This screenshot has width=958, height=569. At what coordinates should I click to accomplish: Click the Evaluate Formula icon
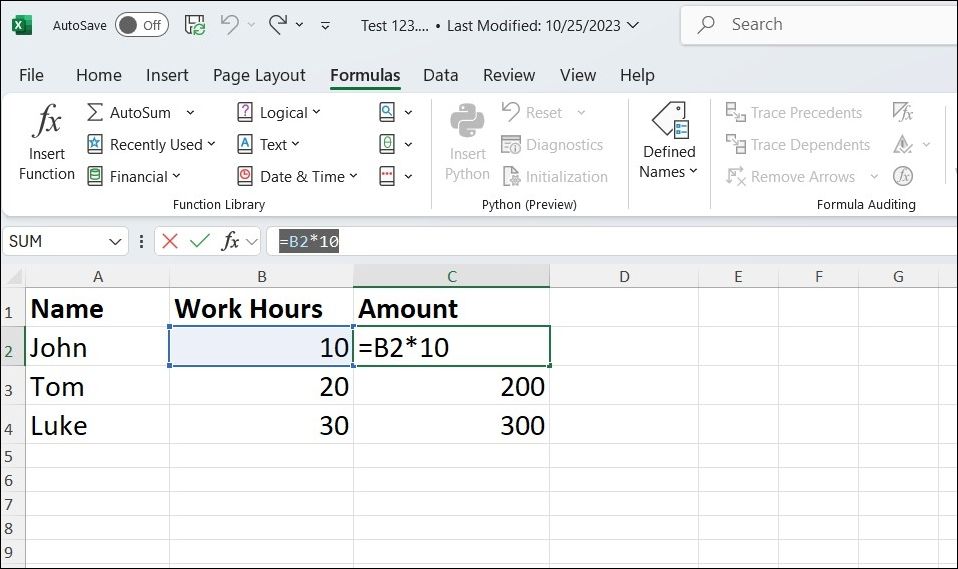coord(902,177)
